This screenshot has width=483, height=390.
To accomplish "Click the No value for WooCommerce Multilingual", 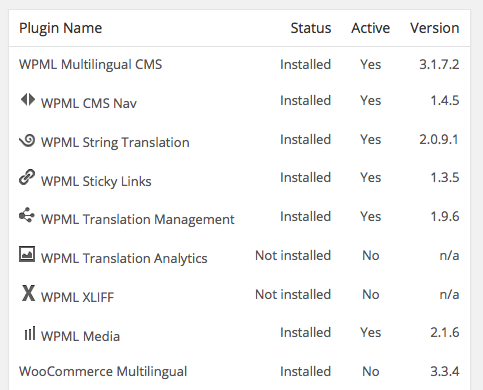I will tap(371, 371).
